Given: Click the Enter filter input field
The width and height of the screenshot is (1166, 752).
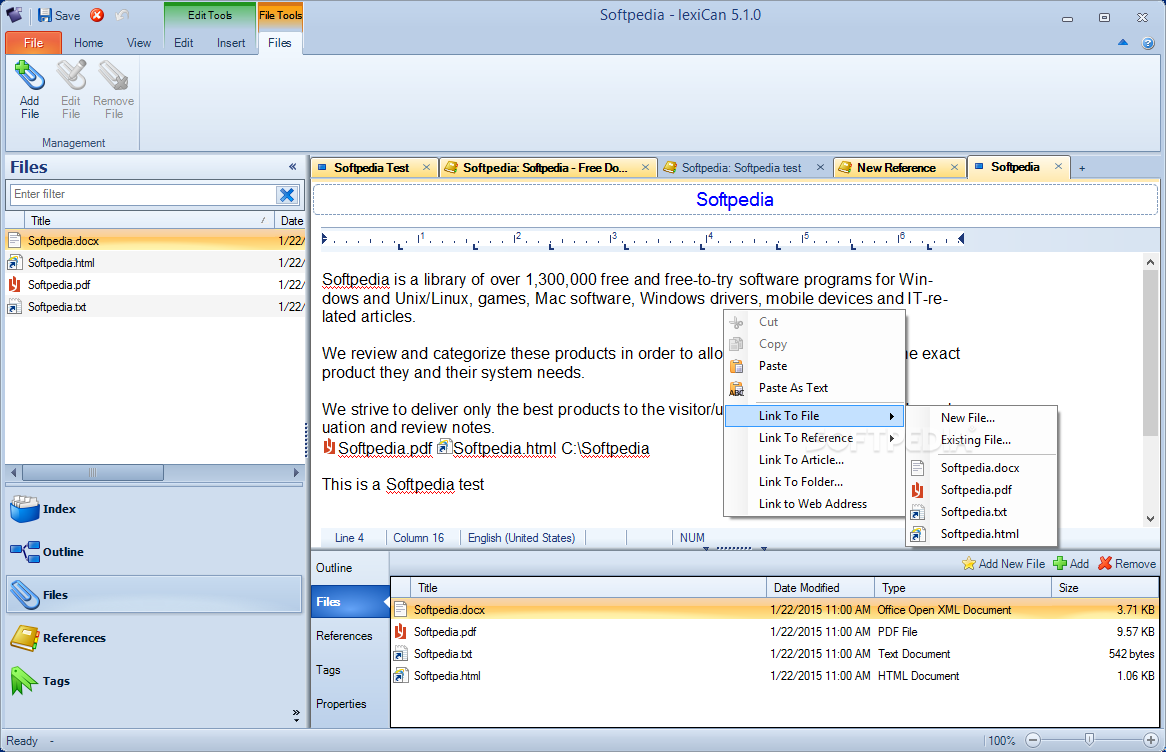Looking at the screenshot, I should [143, 194].
